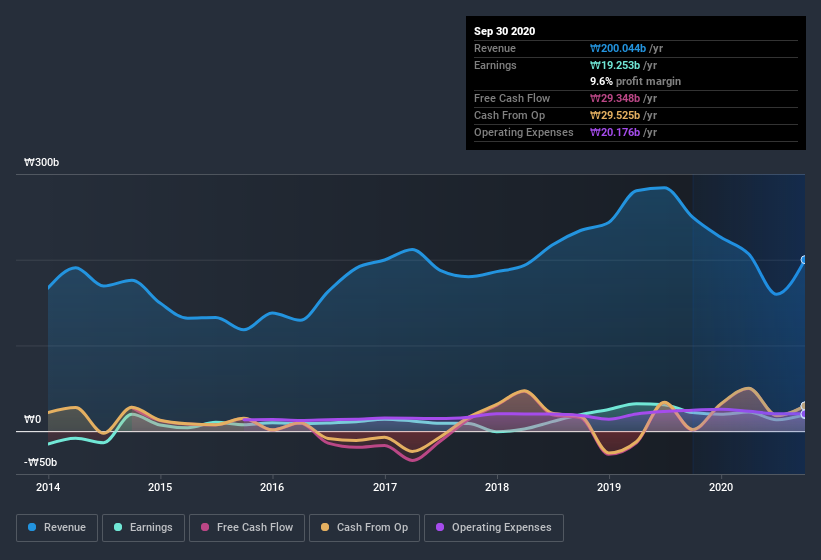Click the ₩200.044b revenue value in tooltip

pyautogui.click(x=625, y=48)
